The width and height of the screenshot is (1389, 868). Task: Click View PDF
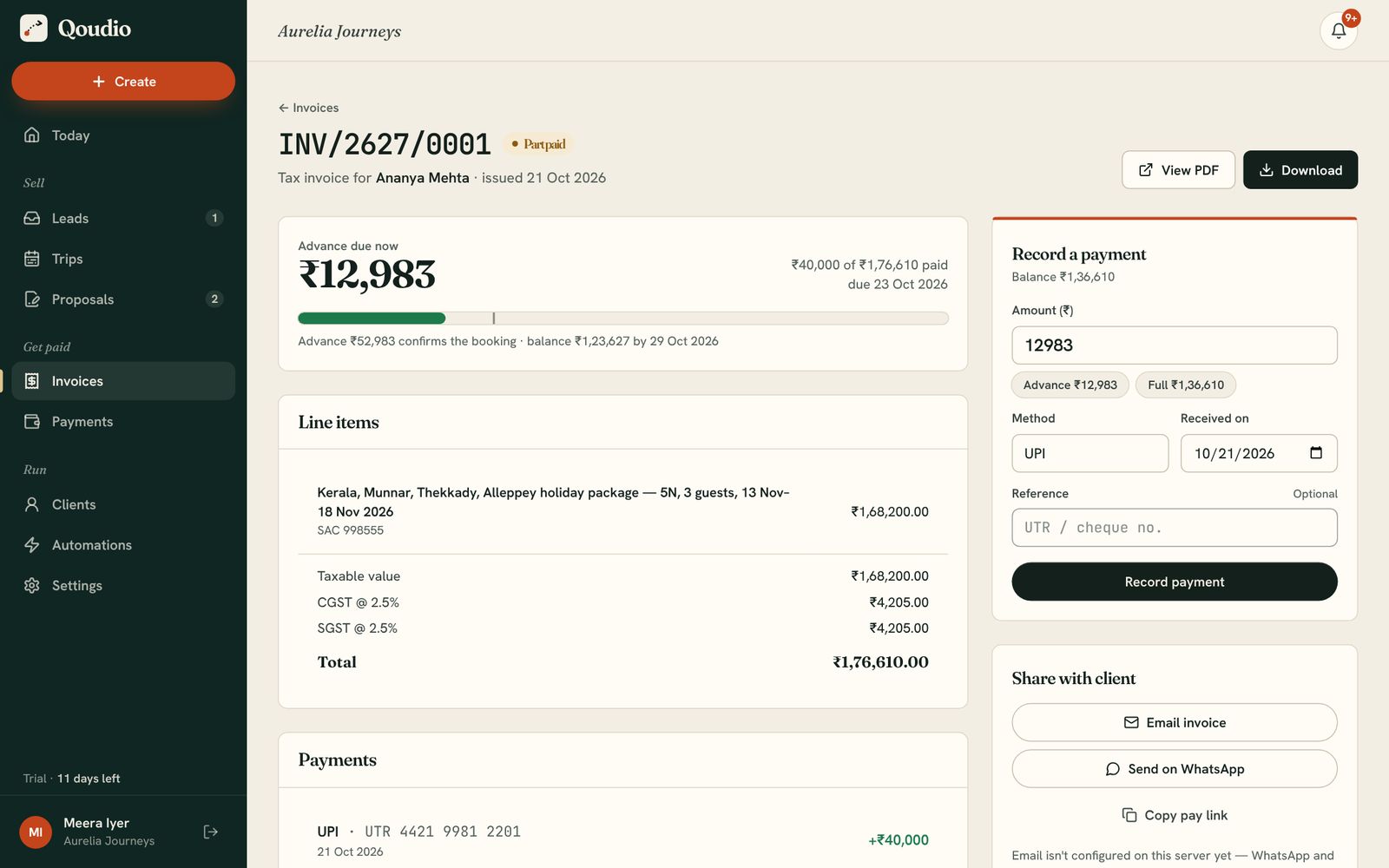coord(1178,170)
